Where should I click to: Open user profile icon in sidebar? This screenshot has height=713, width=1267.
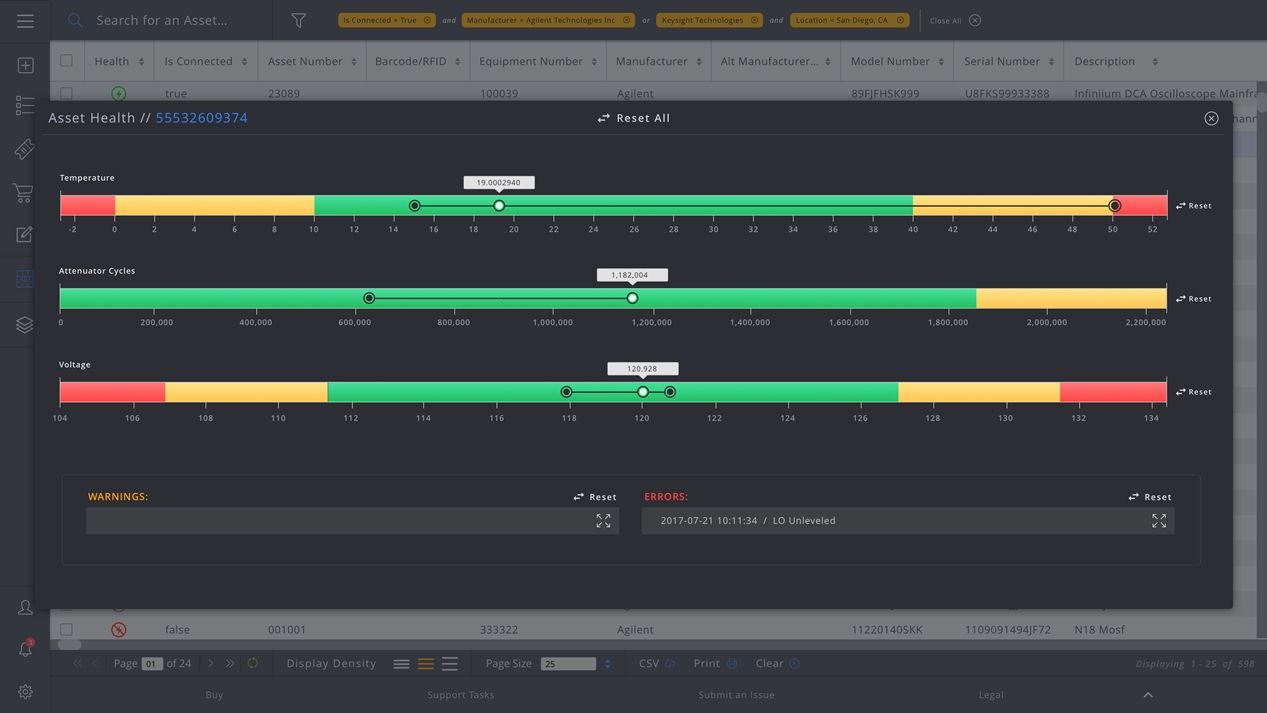(25, 607)
